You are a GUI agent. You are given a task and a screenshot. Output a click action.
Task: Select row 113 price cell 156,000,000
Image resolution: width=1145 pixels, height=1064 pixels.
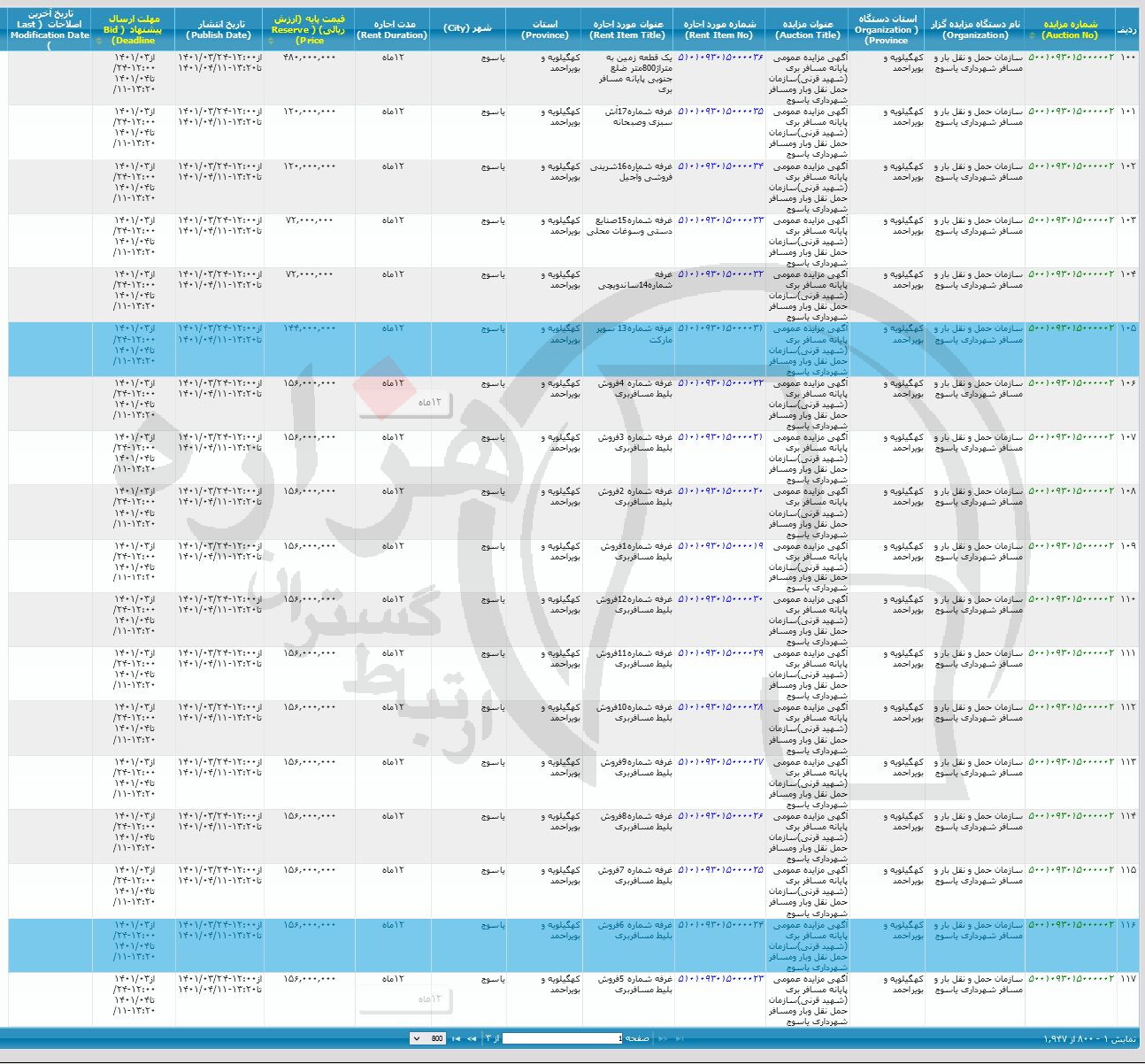pos(310,762)
